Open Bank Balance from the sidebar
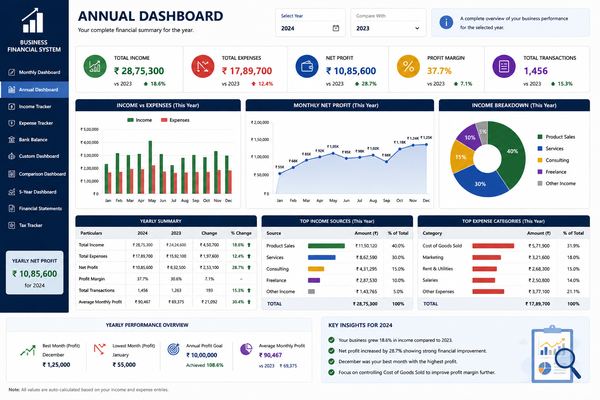600x400 pixels. point(34,140)
